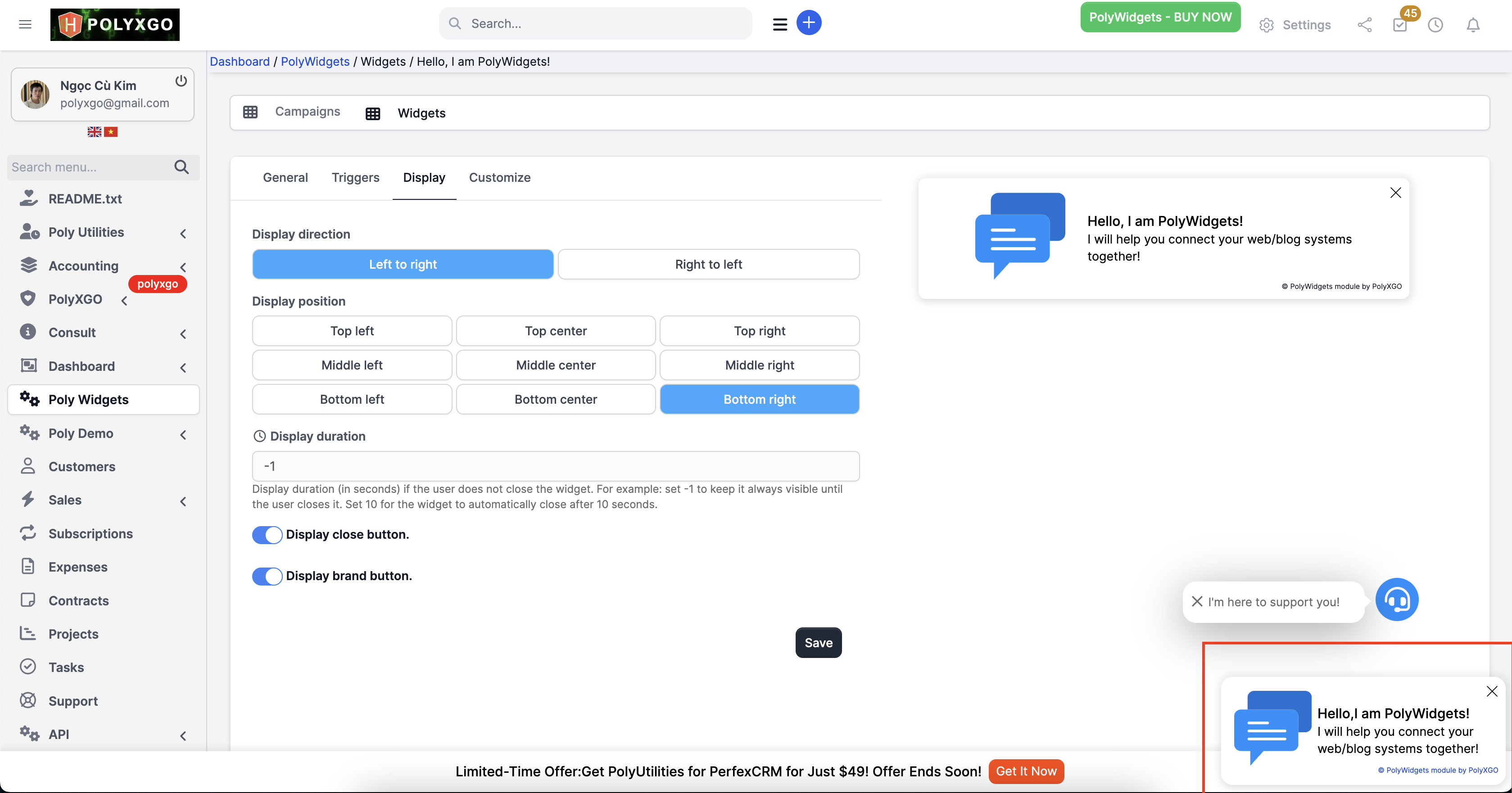The width and height of the screenshot is (1512, 793).
Task: Click the hamburger sidebar toggle icon
Action: [x=25, y=24]
